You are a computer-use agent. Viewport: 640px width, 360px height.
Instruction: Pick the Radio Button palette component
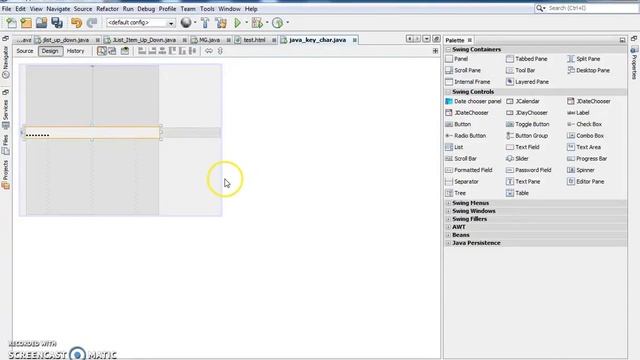[466, 136]
